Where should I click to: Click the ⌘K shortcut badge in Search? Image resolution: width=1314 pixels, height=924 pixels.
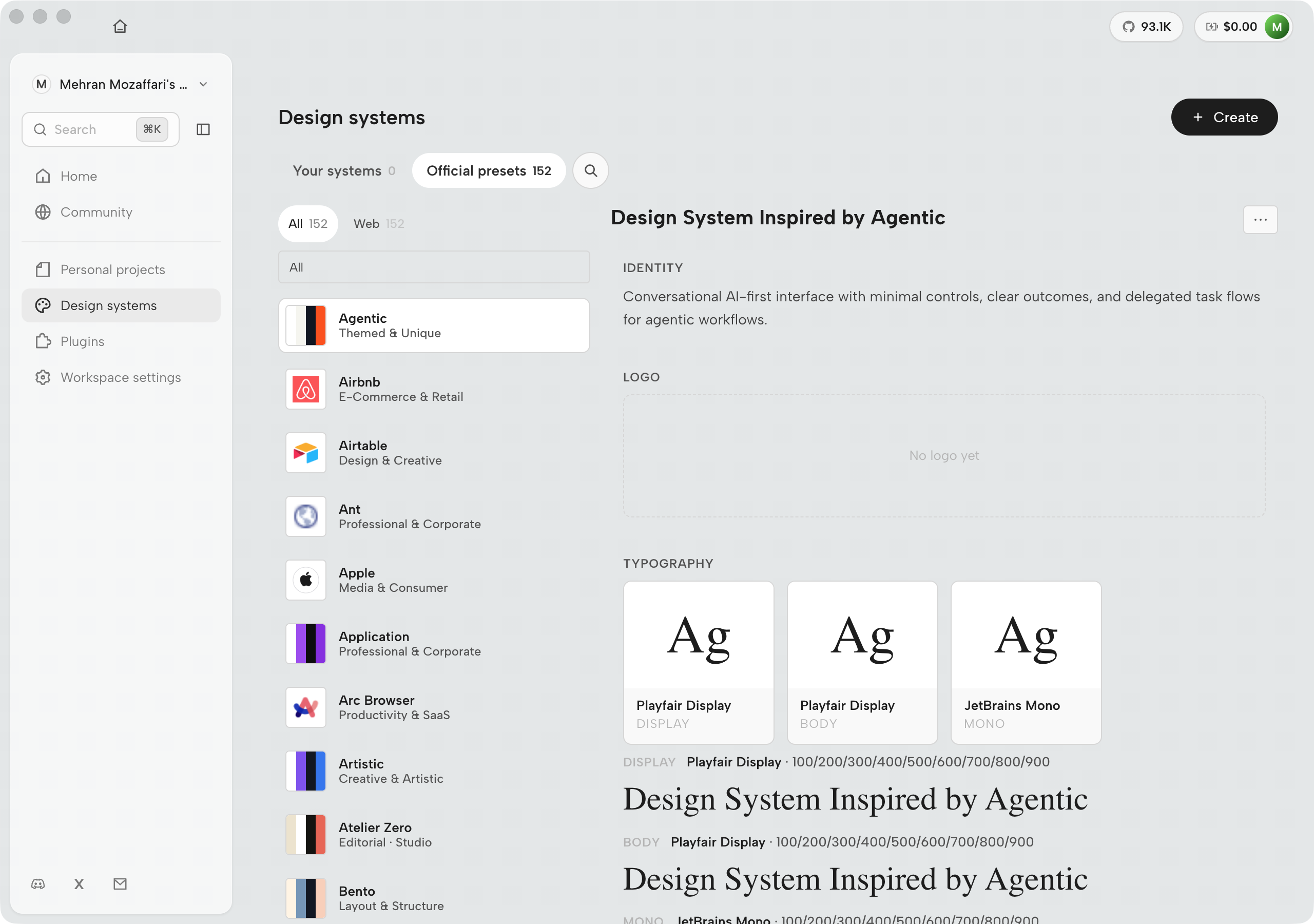pyautogui.click(x=152, y=129)
